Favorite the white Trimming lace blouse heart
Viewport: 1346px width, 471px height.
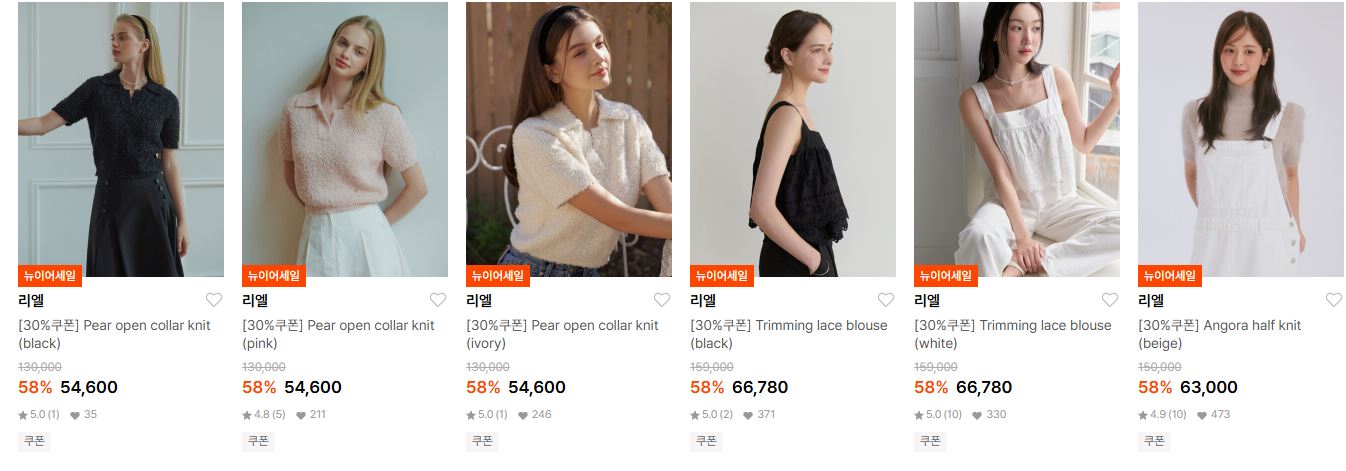[x=1110, y=300]
